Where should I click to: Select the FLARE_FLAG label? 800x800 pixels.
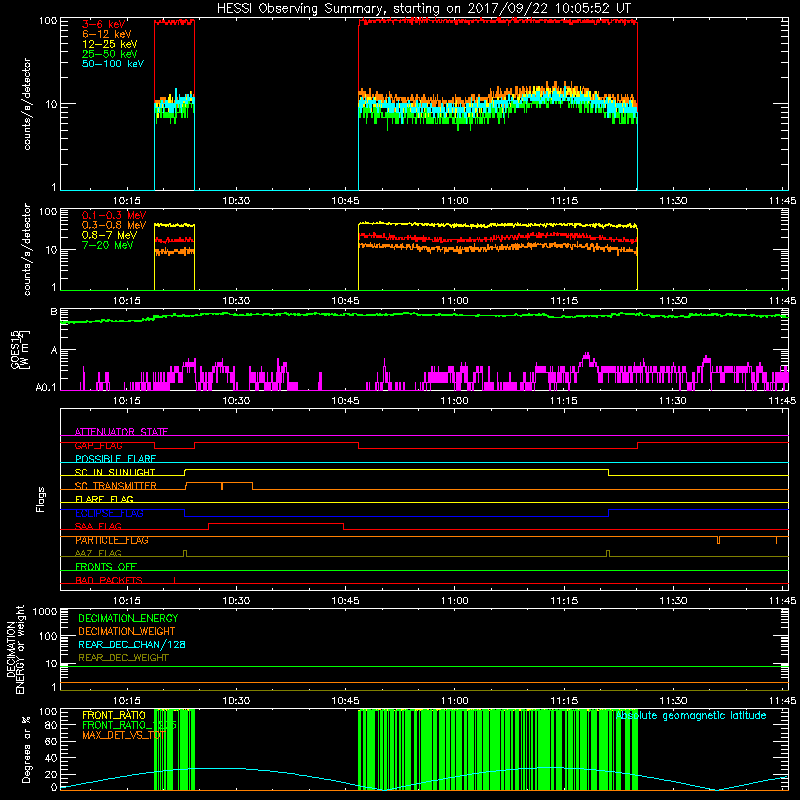[104, 499]
